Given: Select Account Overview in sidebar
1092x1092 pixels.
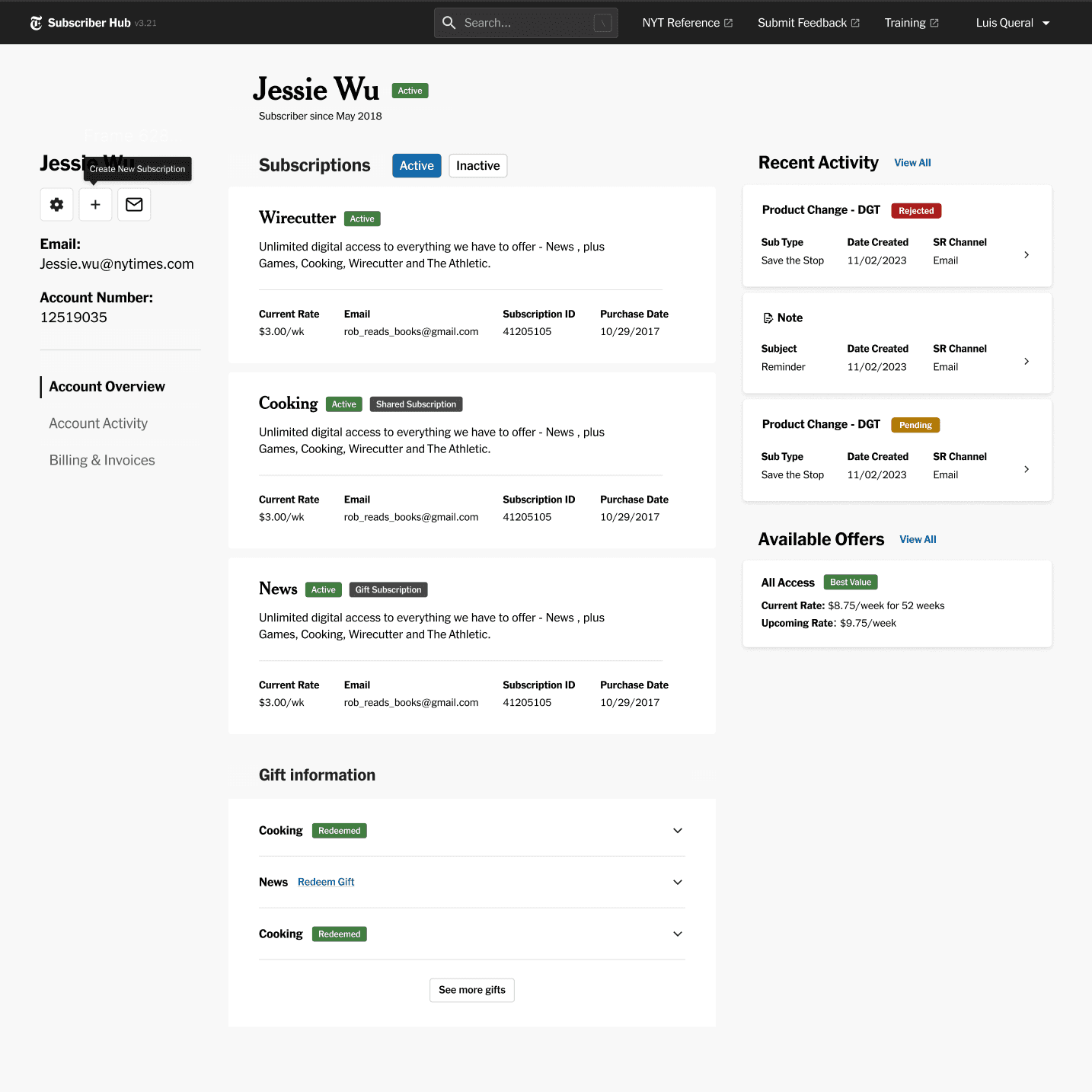Looking at the screenshot, I should (x=107, y=387).
